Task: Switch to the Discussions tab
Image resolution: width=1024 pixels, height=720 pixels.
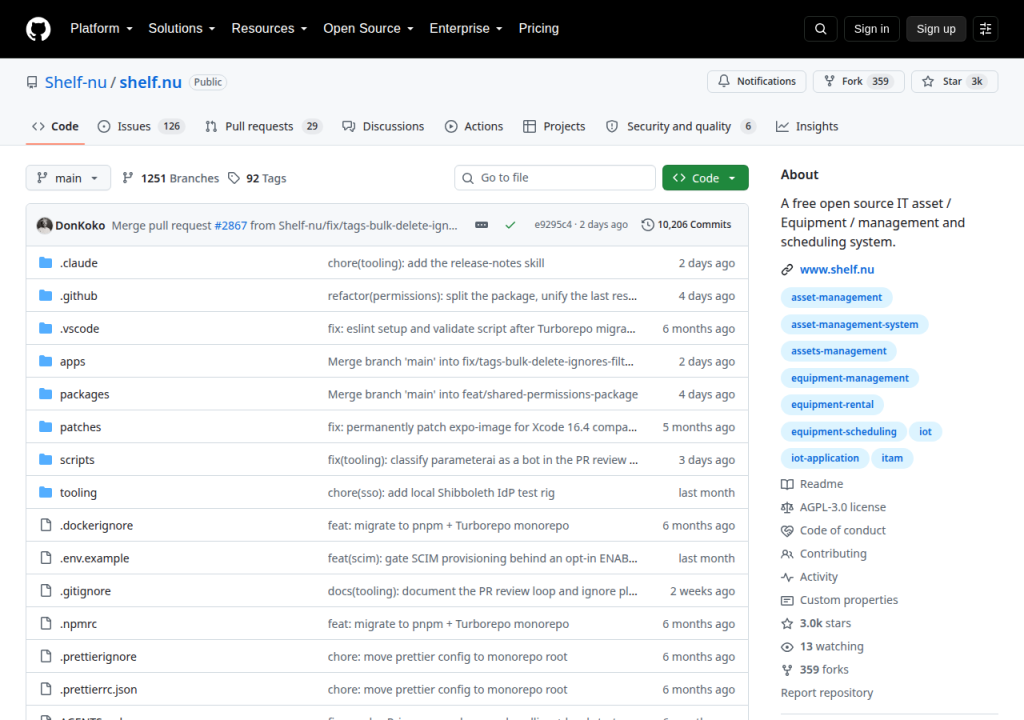Action: [x=383, y=126]
